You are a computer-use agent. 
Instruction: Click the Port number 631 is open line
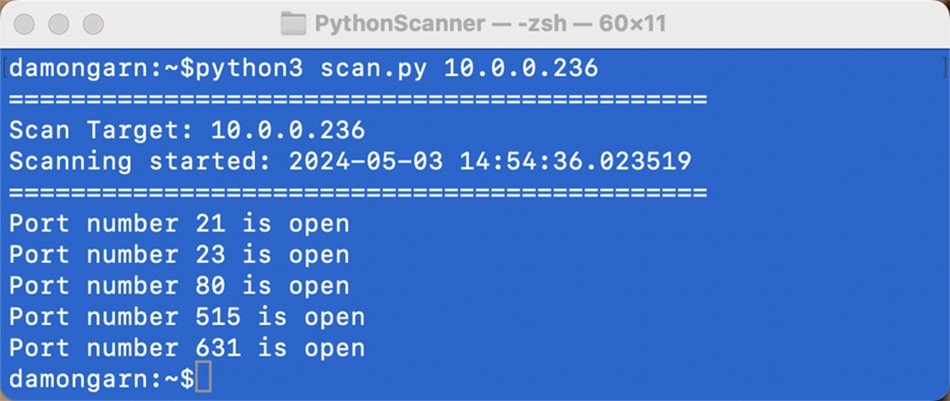[187, 348]
